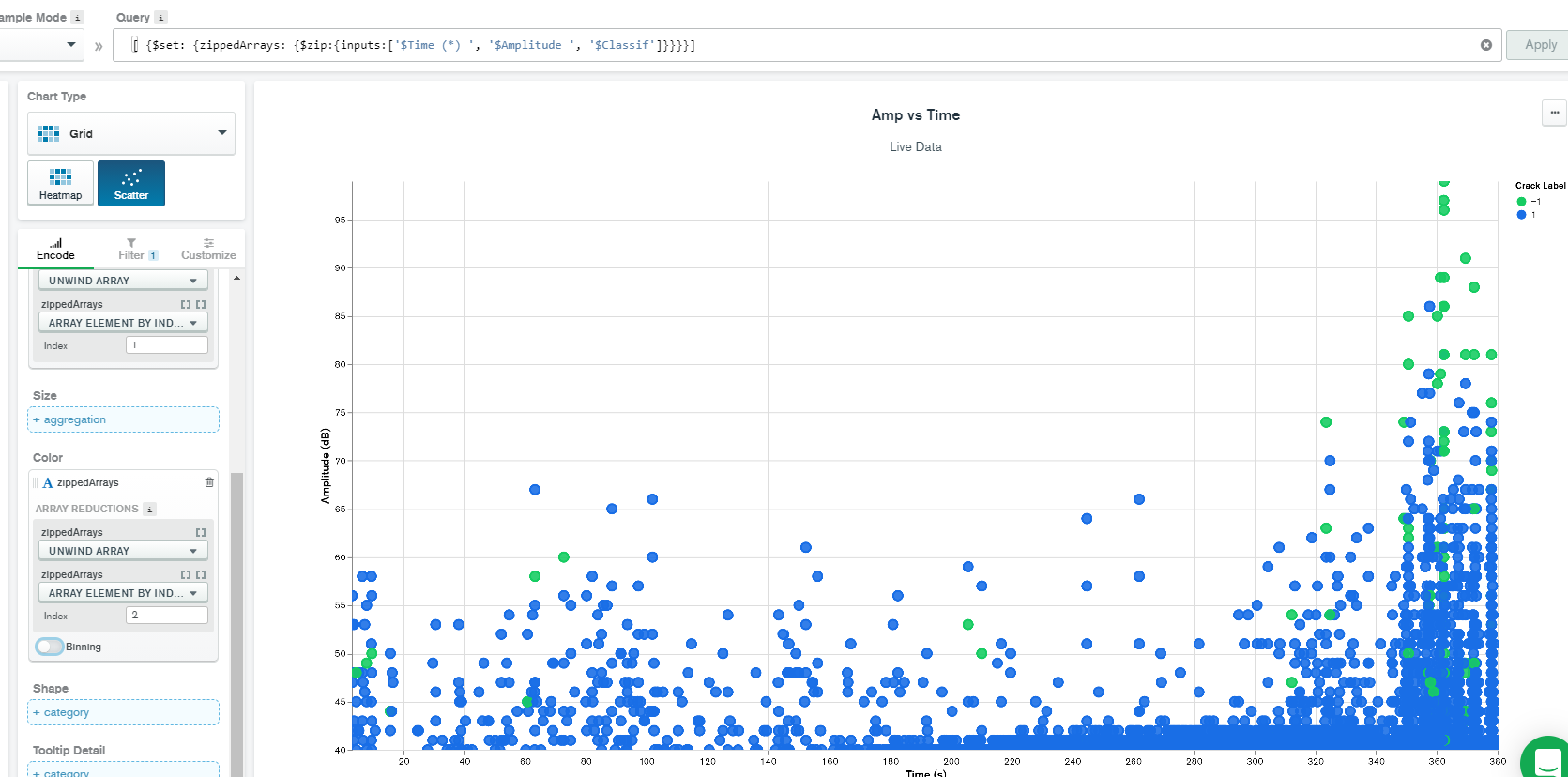The height and width of the screenshot is (777, 1568).
Task: Select the Heatmap chart subtype
Action: (x=60, y=183)
